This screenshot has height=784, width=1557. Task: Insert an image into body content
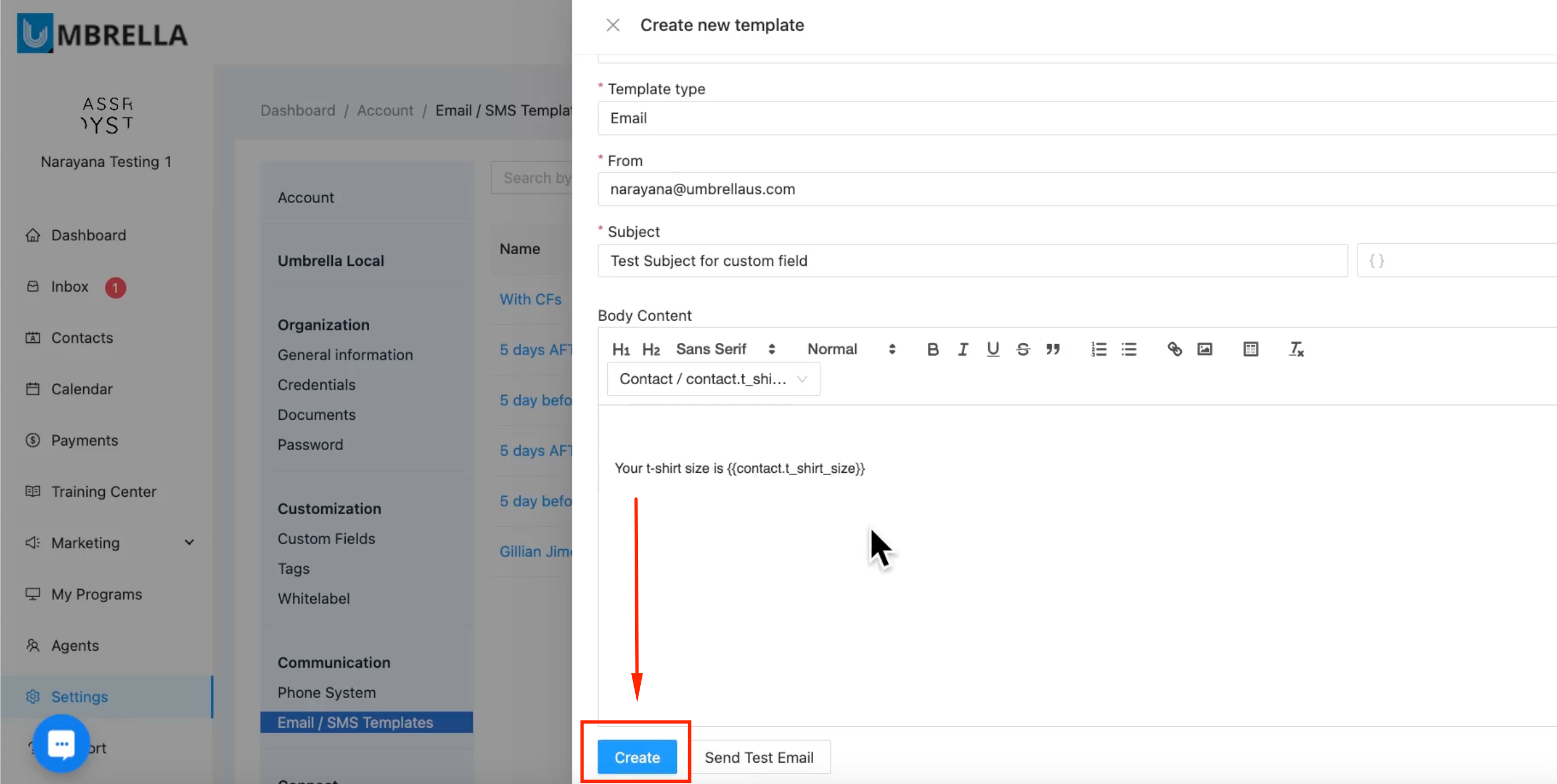click(x=1205, y=350)
